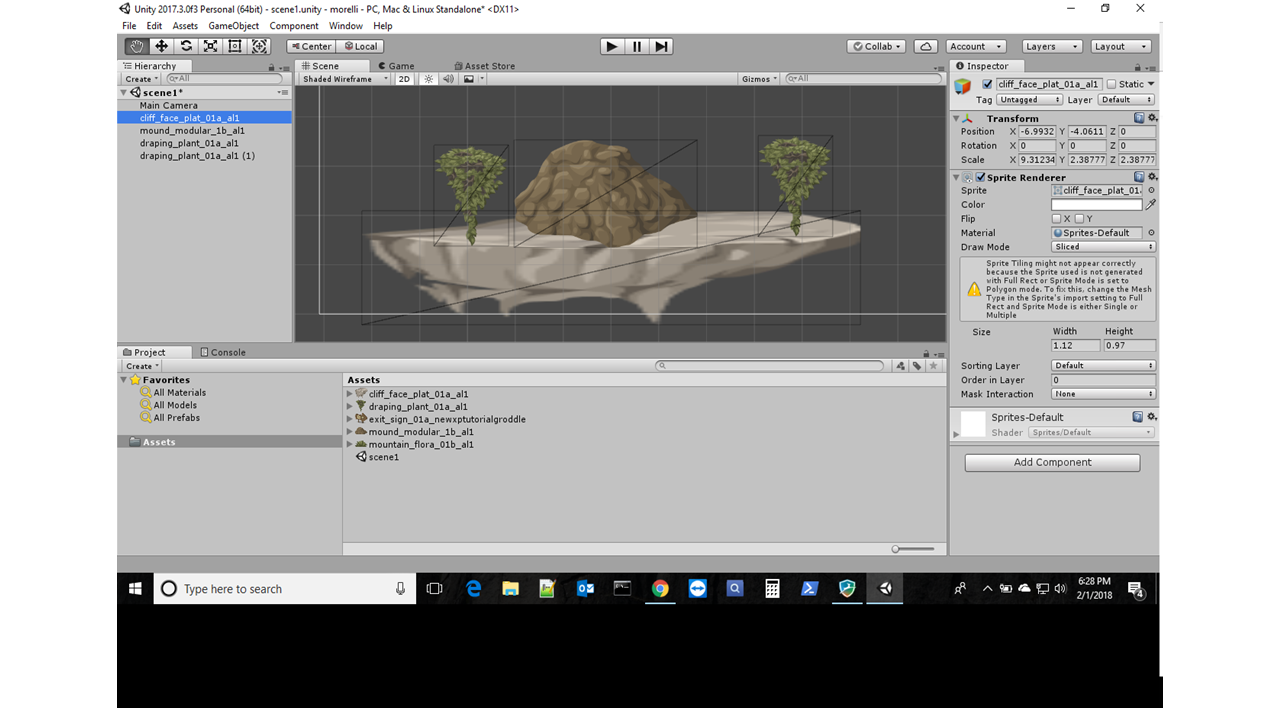
Task: Open Material object picker circle
Action: tap(1151, 233)
